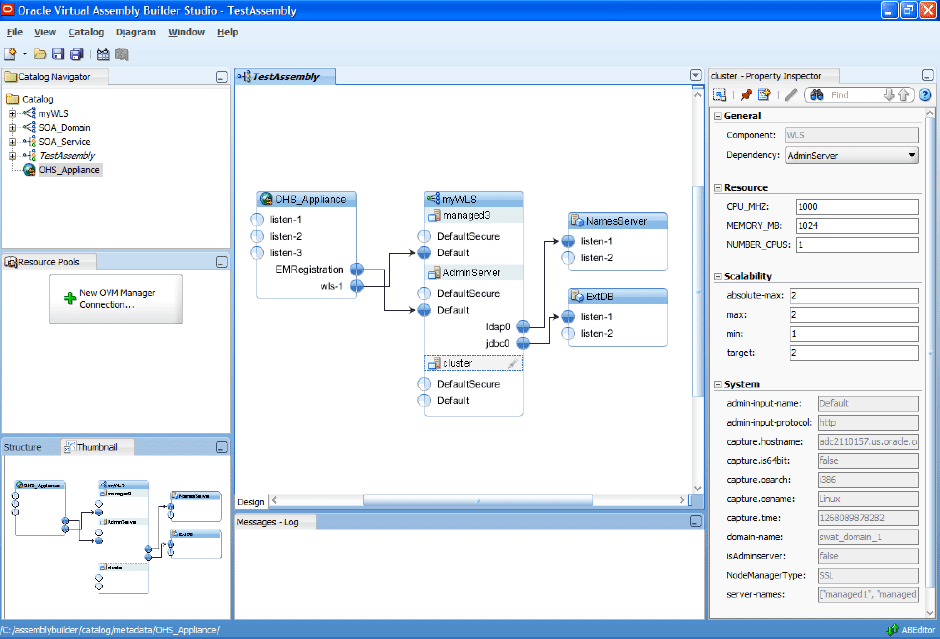Open Property Inspector help with the question mark icon
The image size is (940, 639).
(x=925, y=95)
